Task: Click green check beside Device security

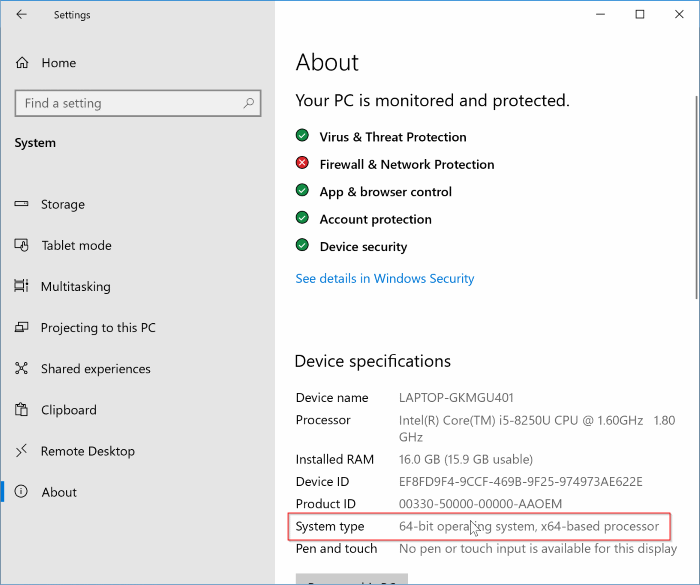Action: pyautogui.click(x=302, y=245)
